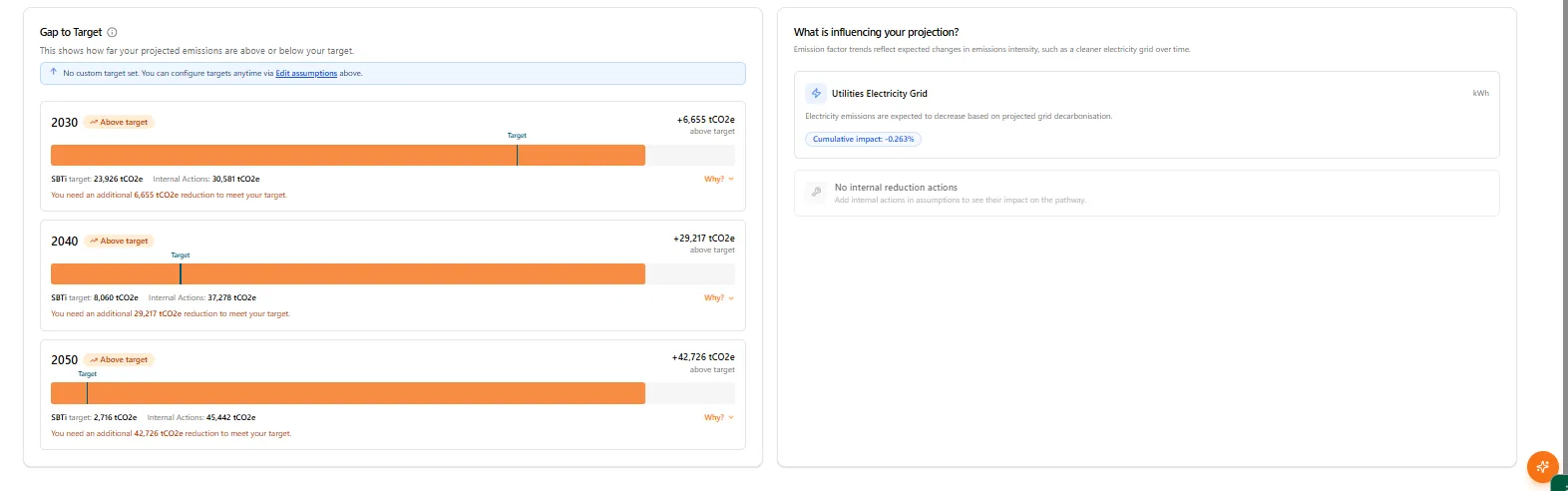Click the wrench icon beside No internal reduction actions
Screen dimensions: 1568x491
[816, 193]
